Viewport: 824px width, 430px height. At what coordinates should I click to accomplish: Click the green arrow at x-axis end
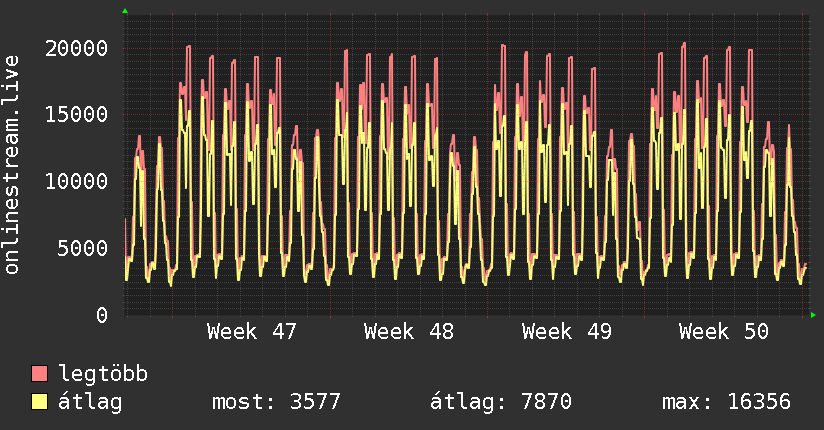(813, 315)
